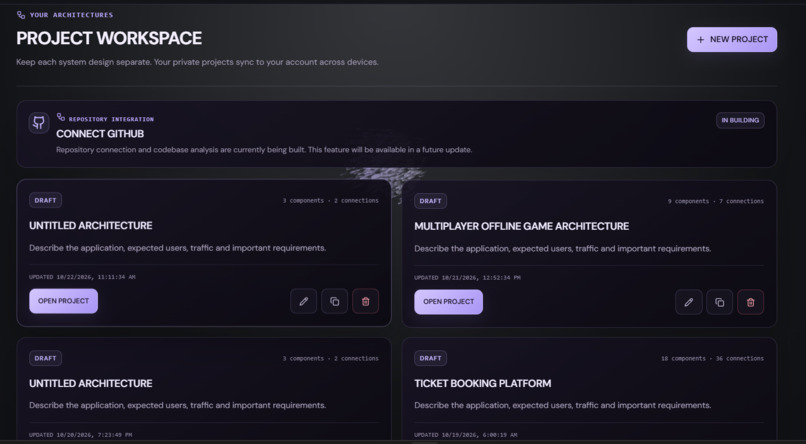806x444 pixels.
Task: Click the Project Workspace heading
Action: pos(109,39)
